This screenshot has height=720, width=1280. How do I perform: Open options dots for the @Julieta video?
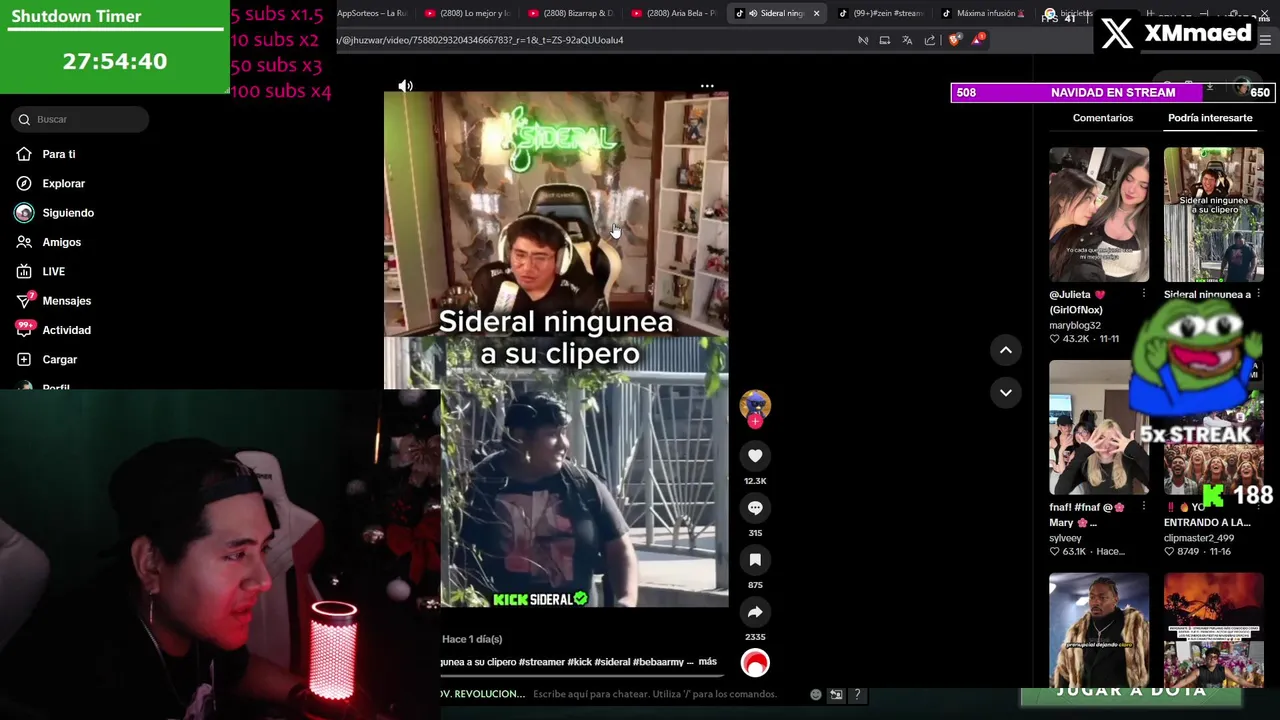click(1144, 294)
